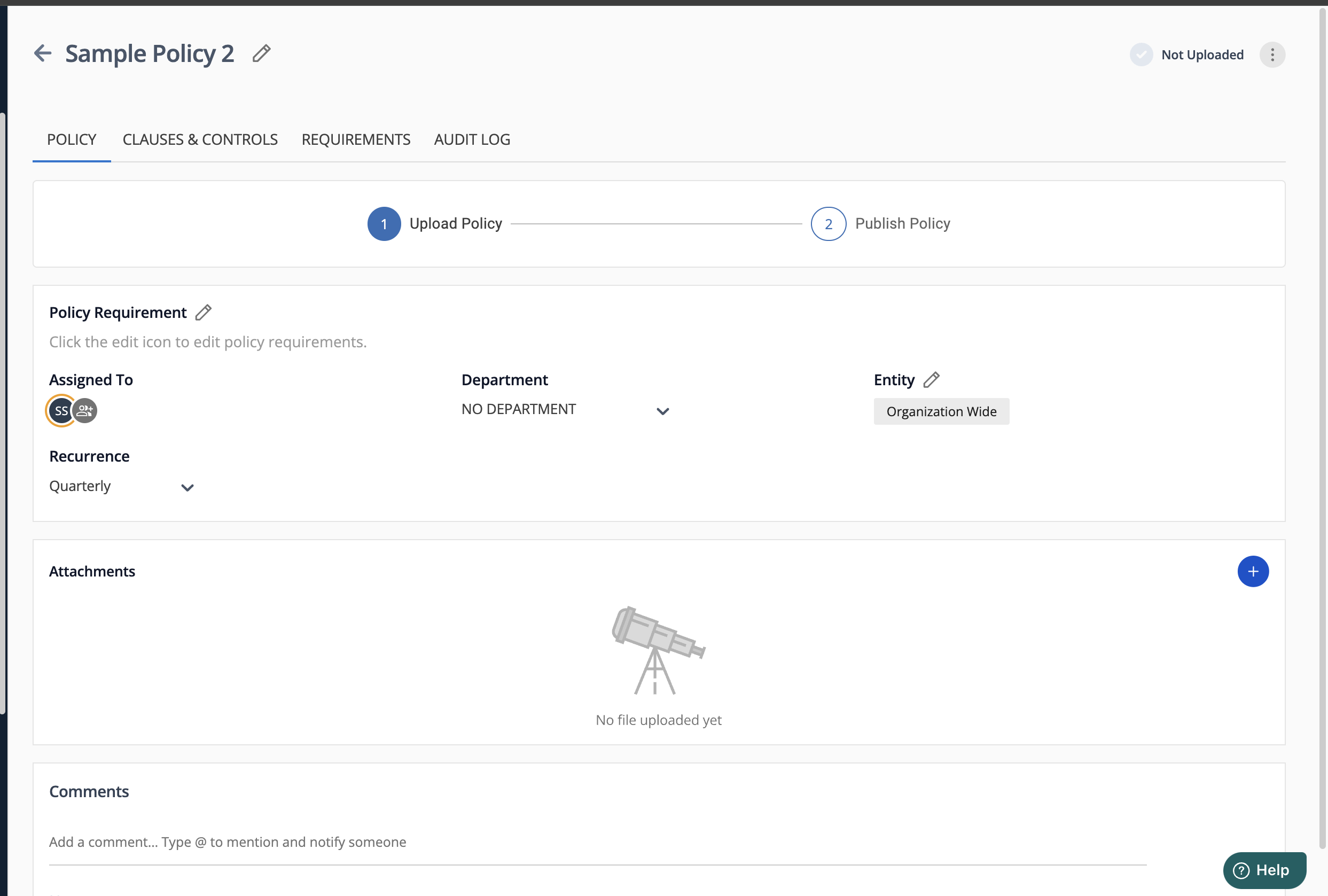Open the REQUIREMENTS tab
Viewport: 1328px width, 896px height.
(356, 139)
